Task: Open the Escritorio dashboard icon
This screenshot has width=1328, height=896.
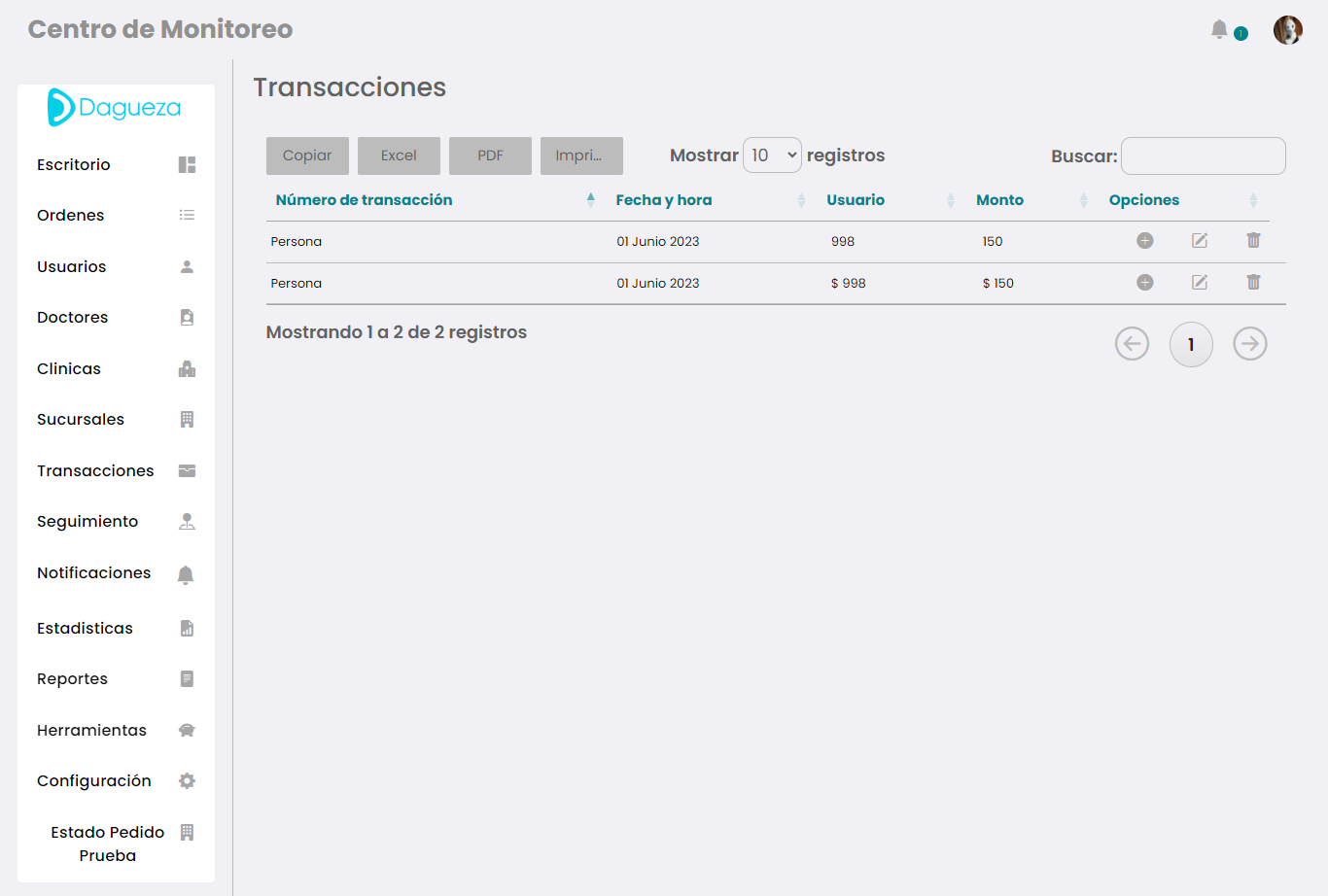Action: tap(187, 163)
